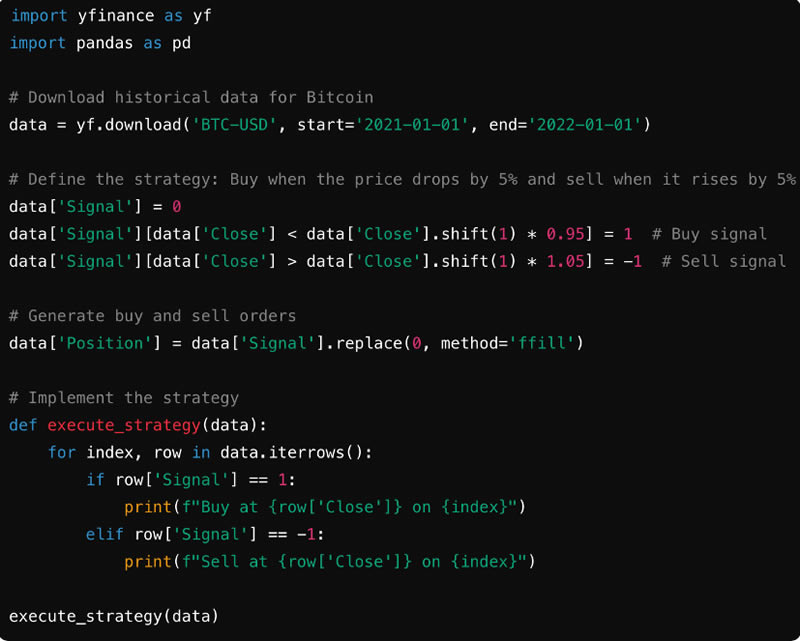Click the end date '2022-01-01' string

coord(584,125)
